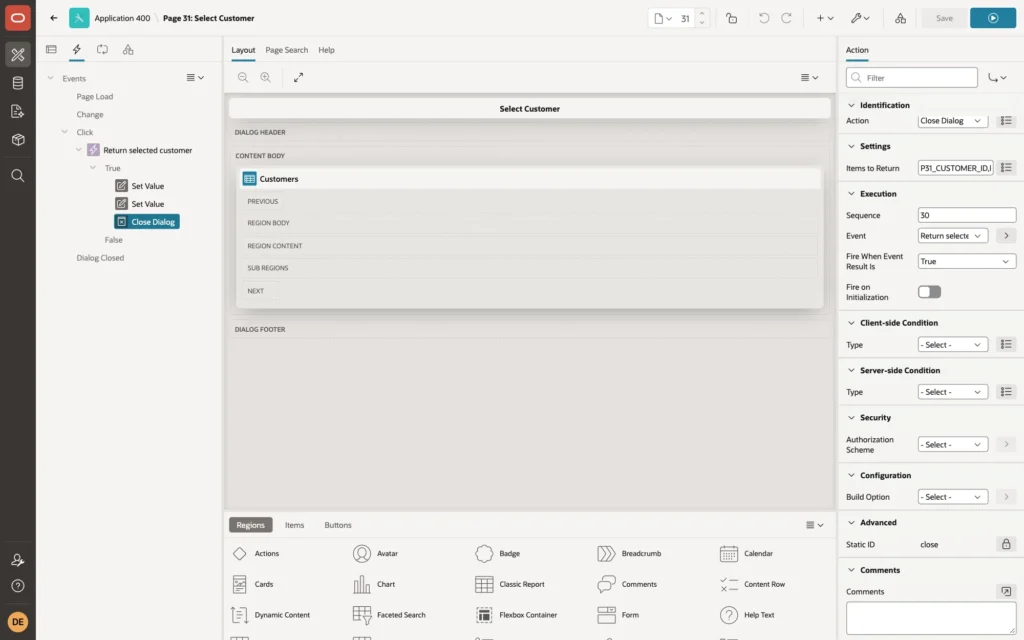
Task: Select the Chart region icon
Action: [362, 584]
